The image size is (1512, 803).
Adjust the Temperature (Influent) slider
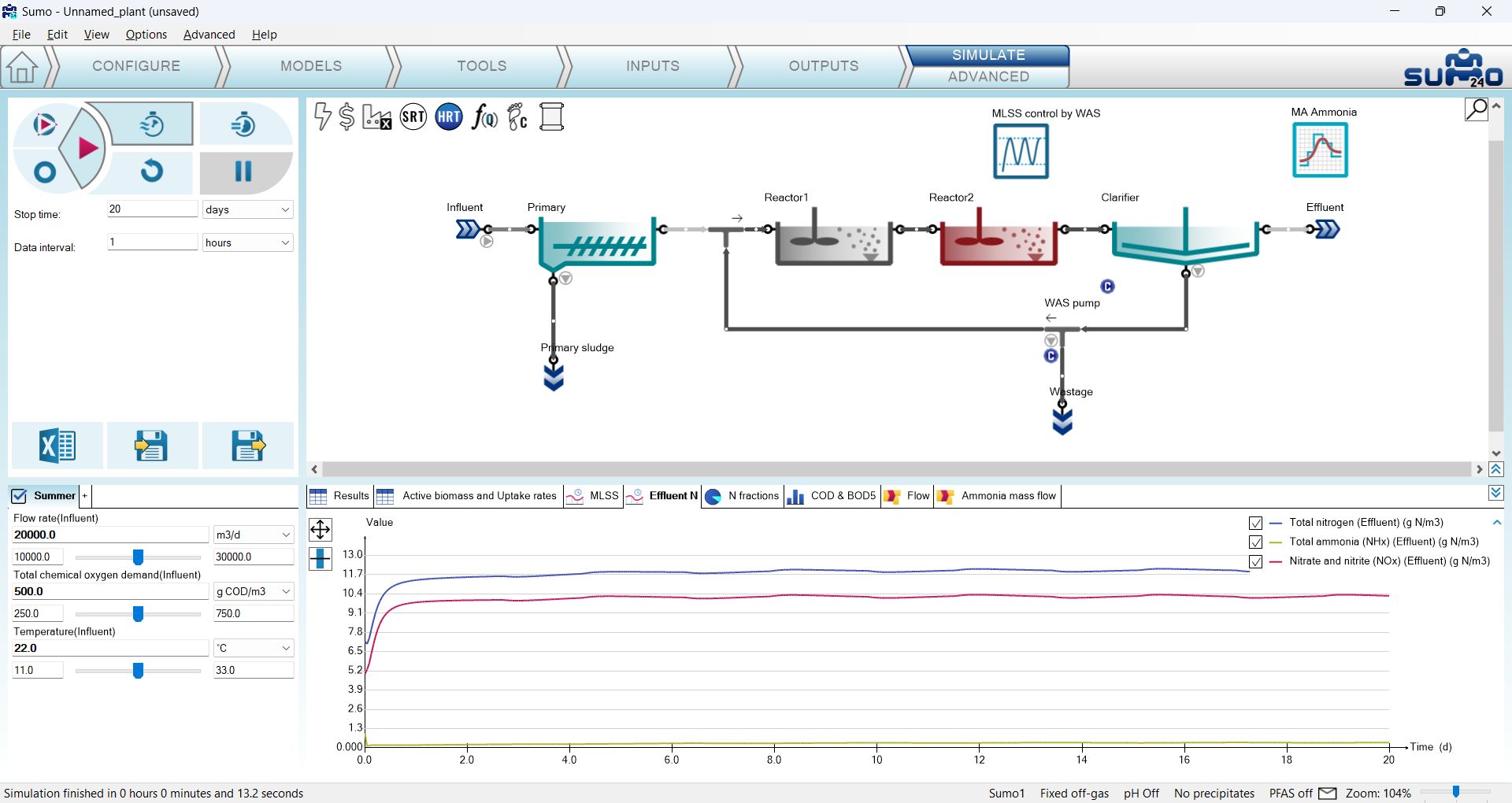click(x=138, y=671)
